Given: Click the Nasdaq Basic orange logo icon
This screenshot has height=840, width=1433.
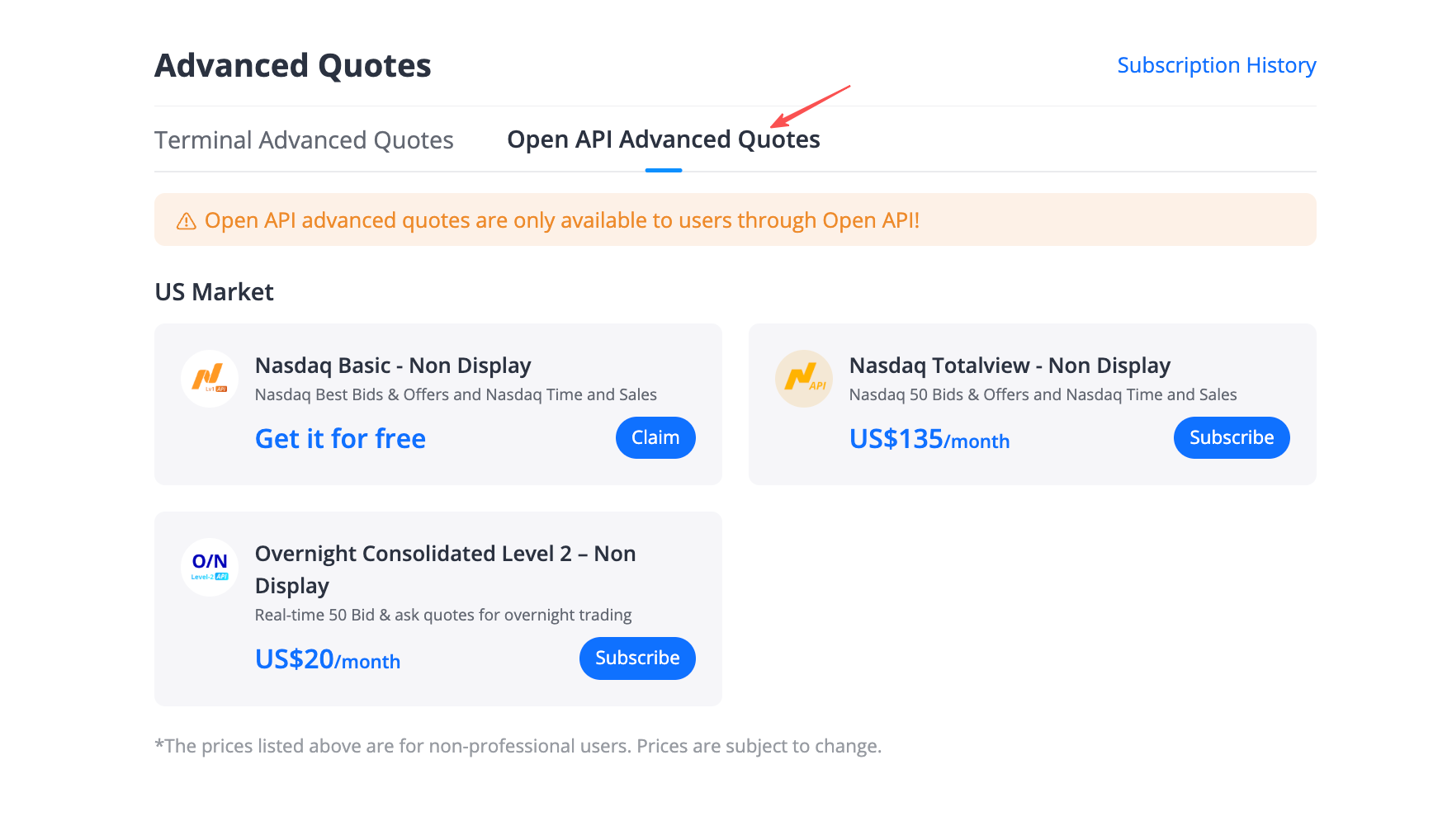Looking at the screenshot, I should pyautogui.click(x=210, y=379).
